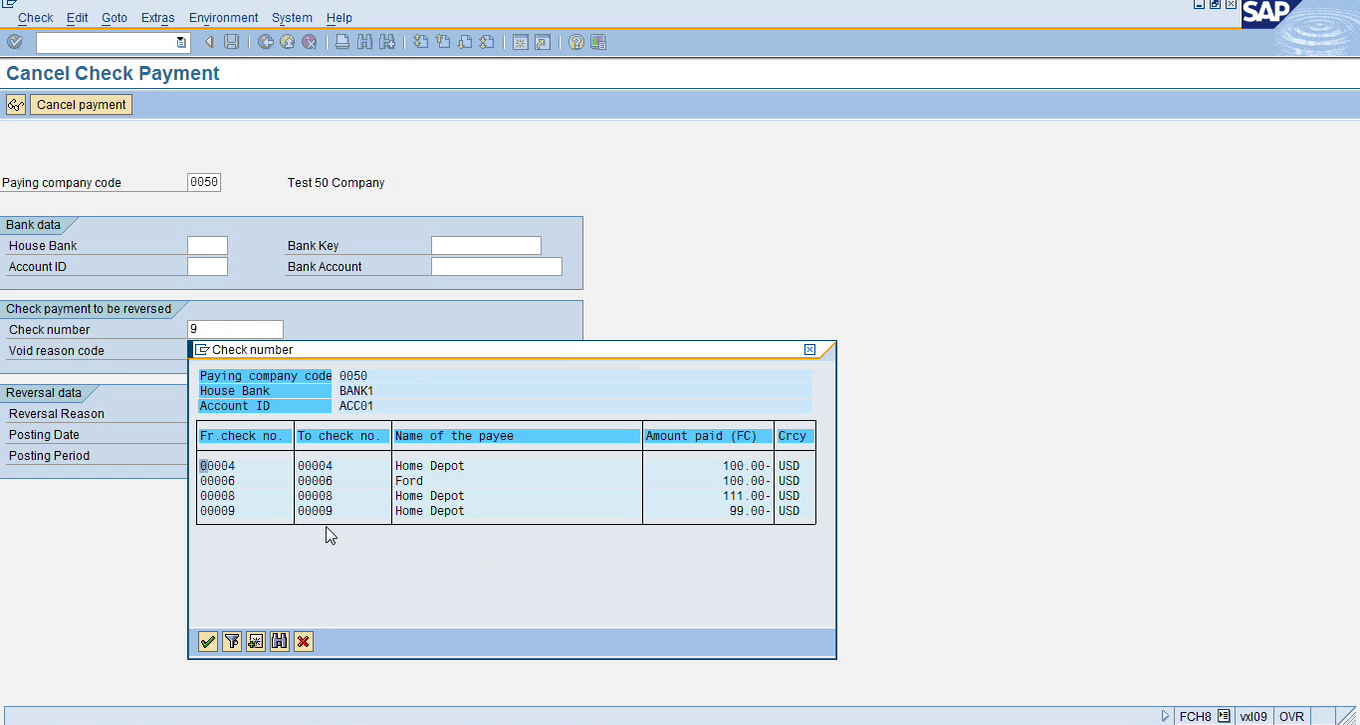Go to previous page icon
This screenshot has width=1360, height=725.
tap(443, 42)
